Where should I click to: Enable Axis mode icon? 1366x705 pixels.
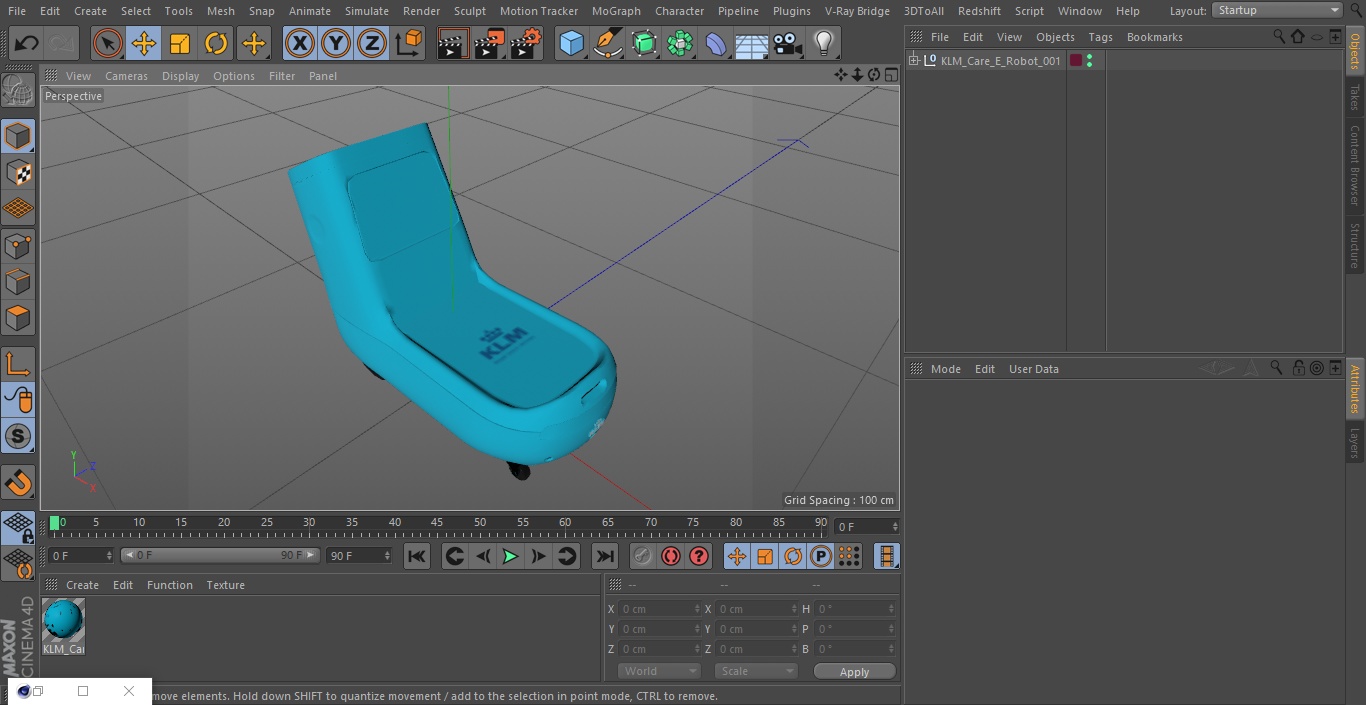point(18,364)
